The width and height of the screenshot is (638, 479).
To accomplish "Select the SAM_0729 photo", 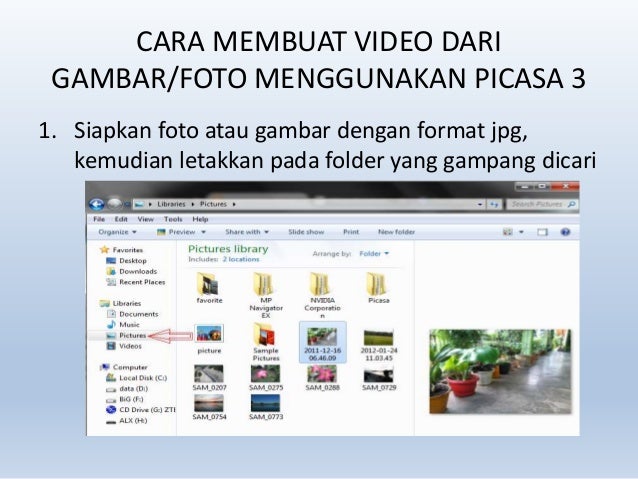I will [x=378, y=378].
